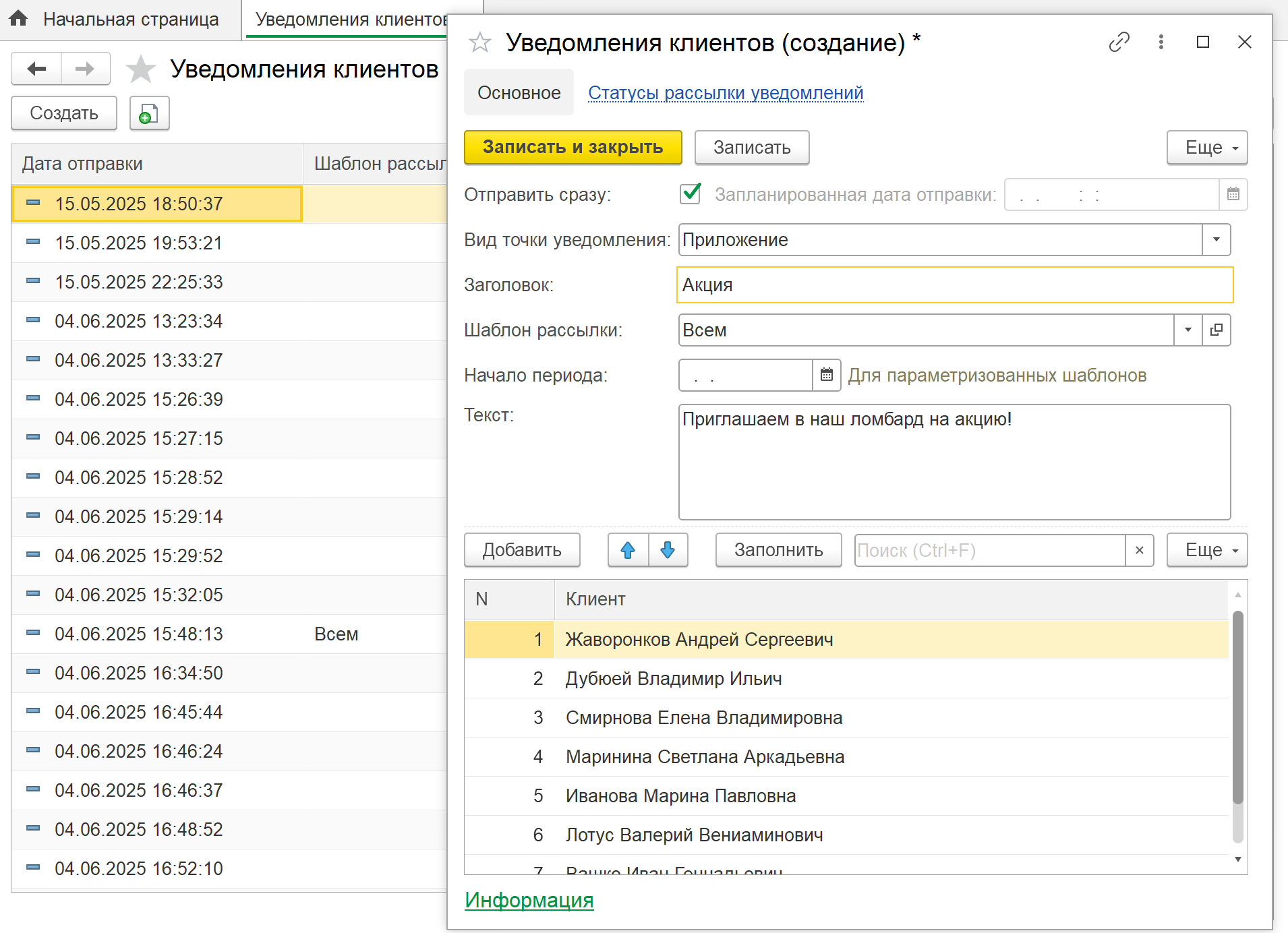
Task: Click the Создать button in the list
Action: pyautogui.click(x=64, y=113)
